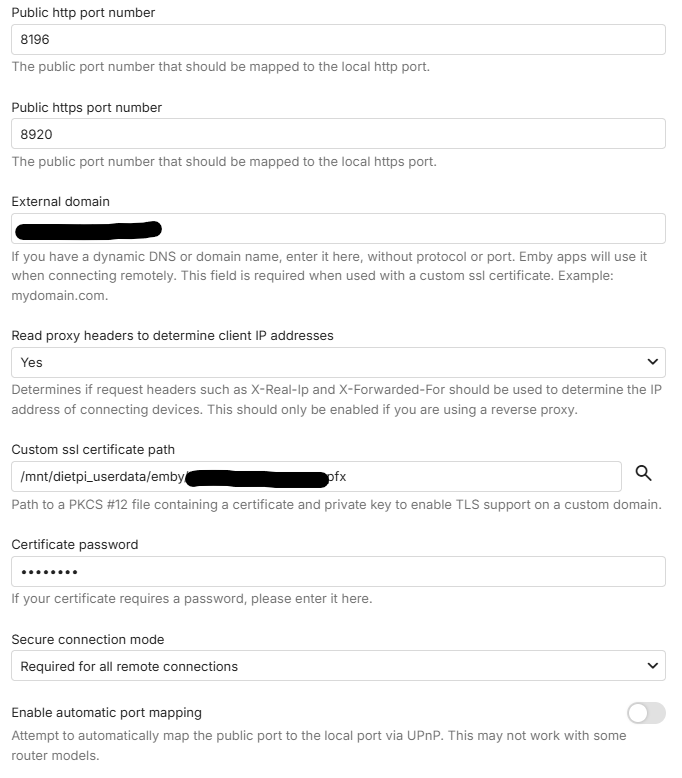Click the 'Public https port number' label
Image resolution: width=682 pixels, height=778 pixels.
click(86, 107)
